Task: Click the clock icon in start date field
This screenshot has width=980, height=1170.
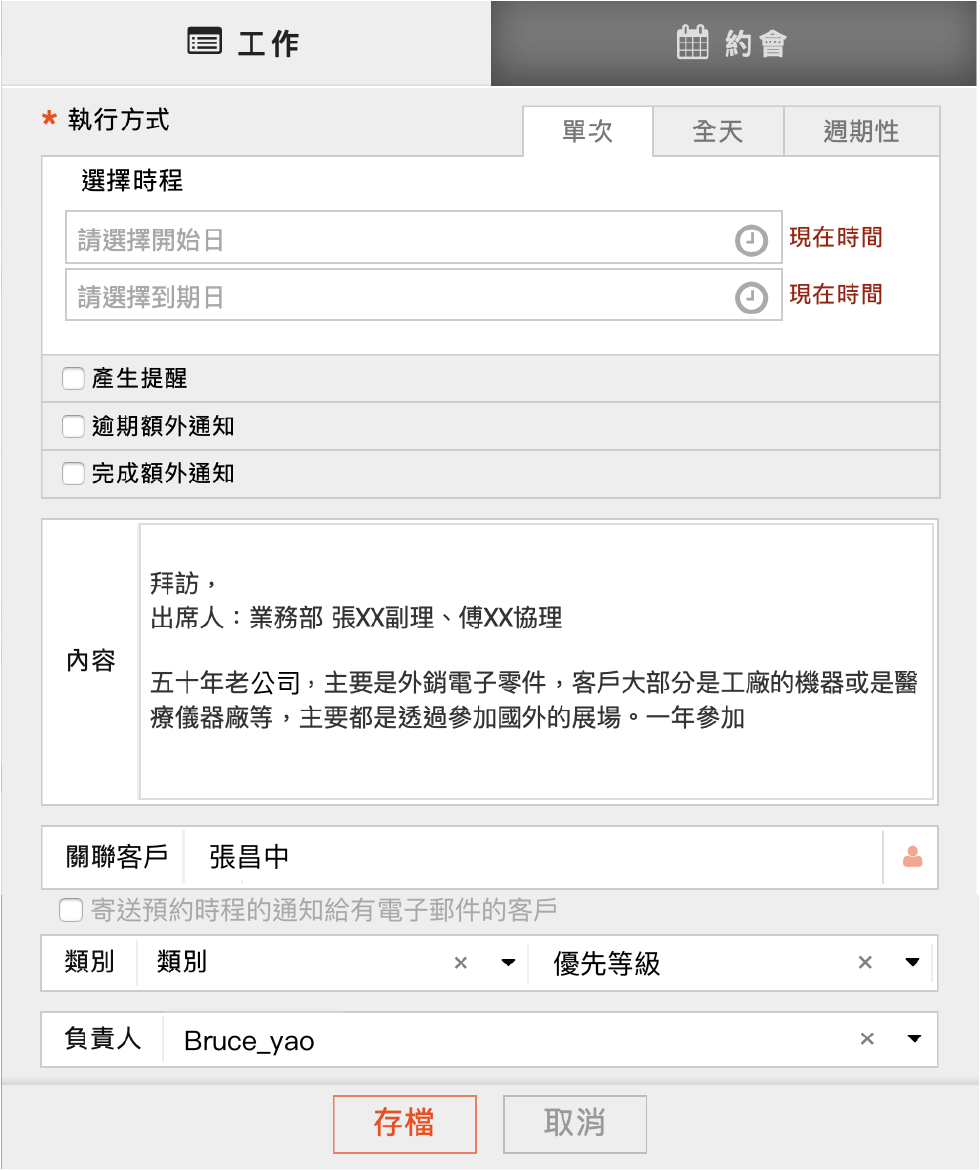Action: [x=751, y=240]
